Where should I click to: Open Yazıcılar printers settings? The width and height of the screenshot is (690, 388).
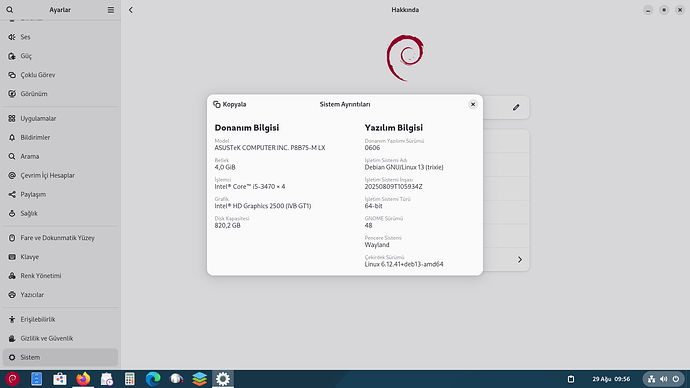60,294
